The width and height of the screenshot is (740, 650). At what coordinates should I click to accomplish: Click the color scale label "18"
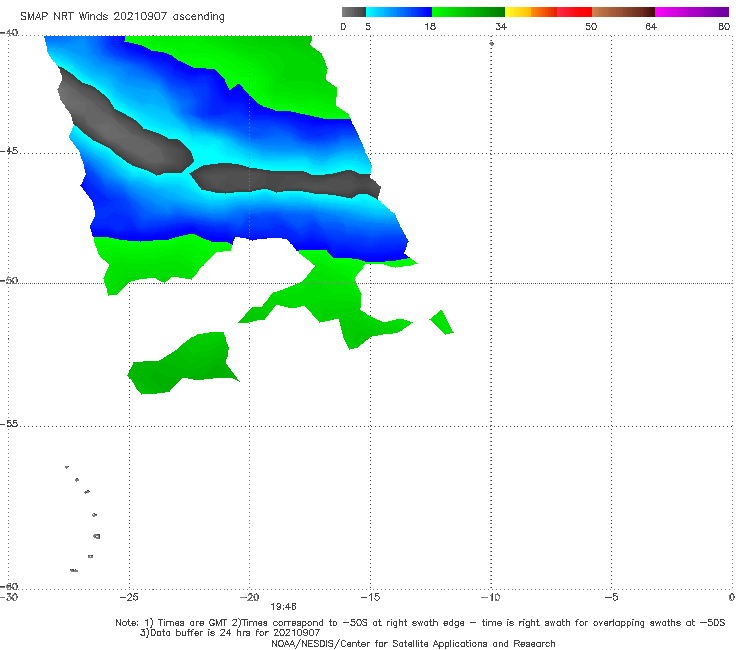[x=430, y=26]
